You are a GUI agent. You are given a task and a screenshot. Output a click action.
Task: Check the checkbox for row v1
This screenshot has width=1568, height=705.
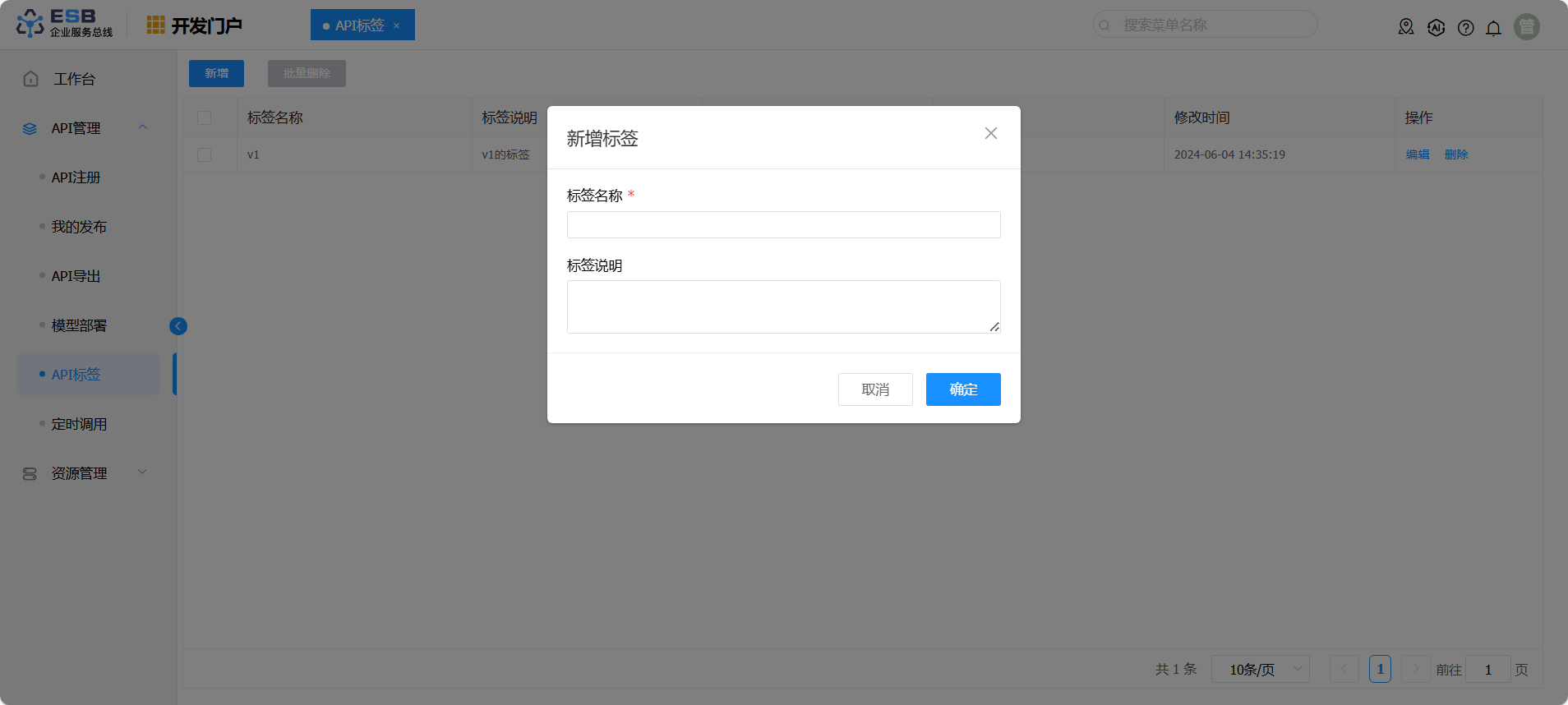[205, 154]
